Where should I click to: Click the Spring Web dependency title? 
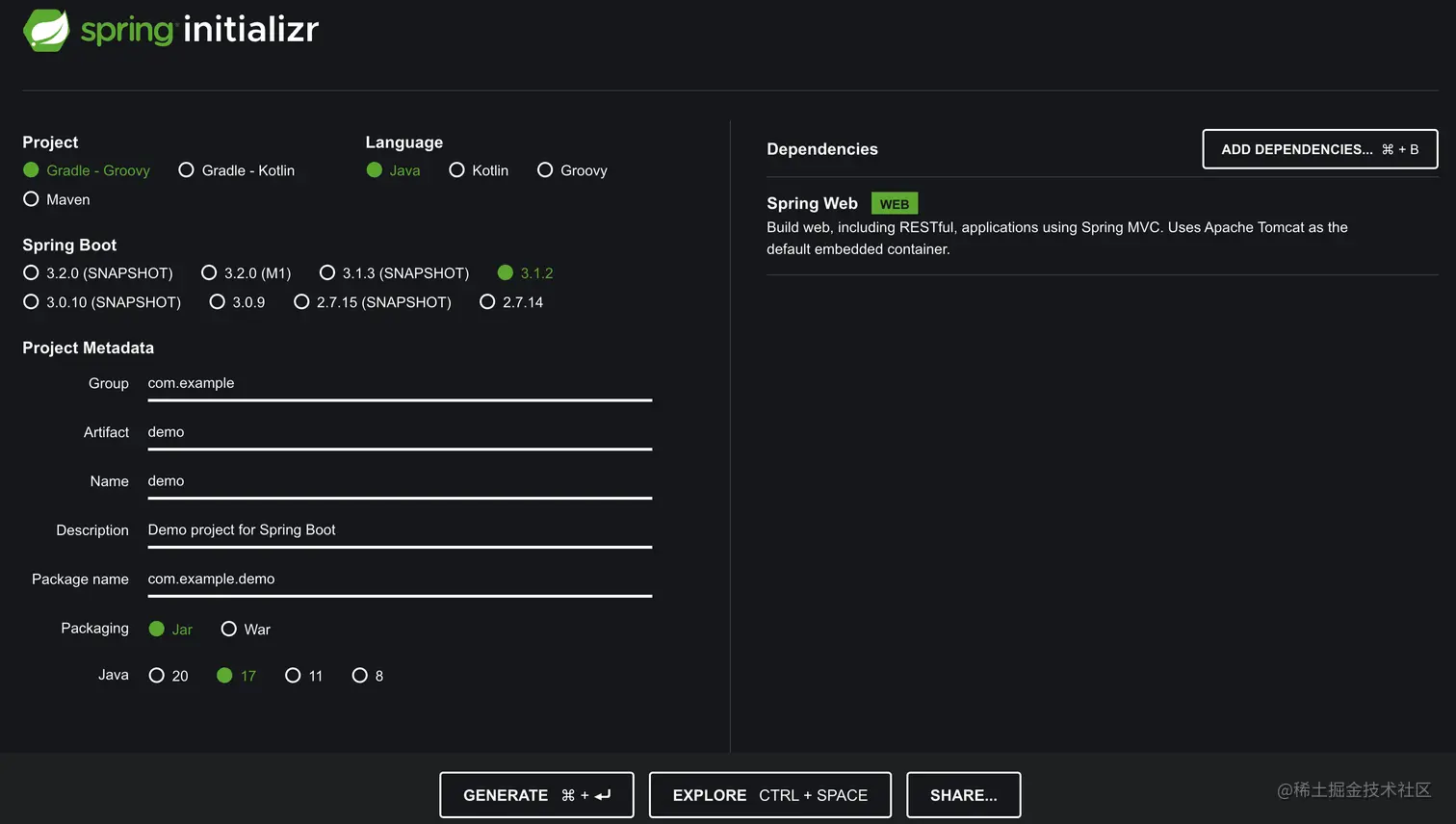(812, 203)
